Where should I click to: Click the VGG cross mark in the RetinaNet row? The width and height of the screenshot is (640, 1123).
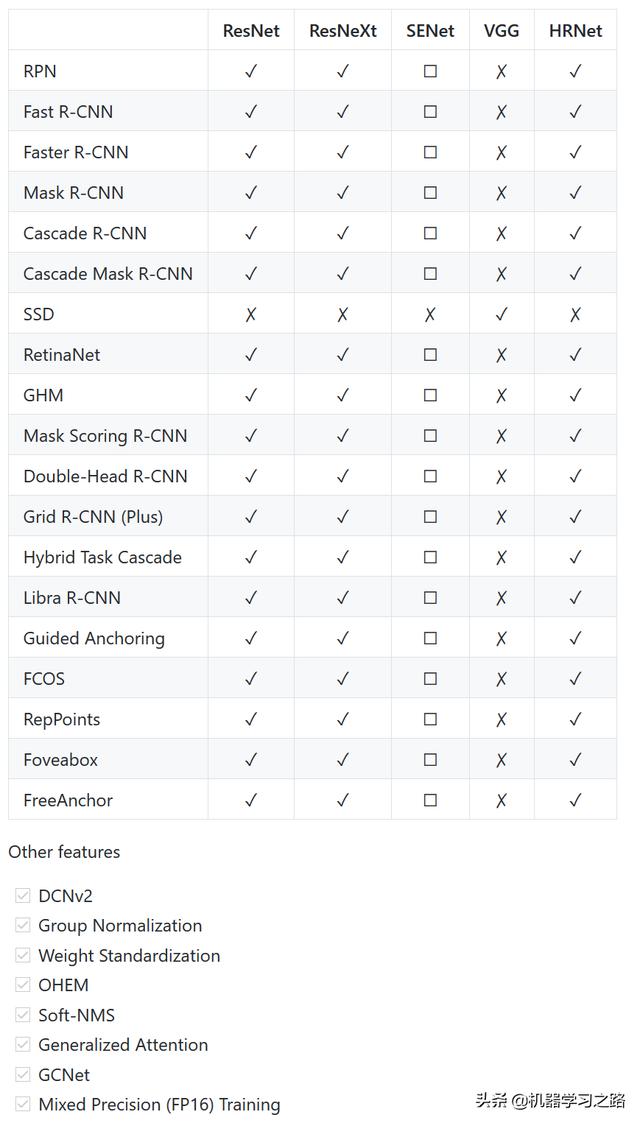(501, 355)
